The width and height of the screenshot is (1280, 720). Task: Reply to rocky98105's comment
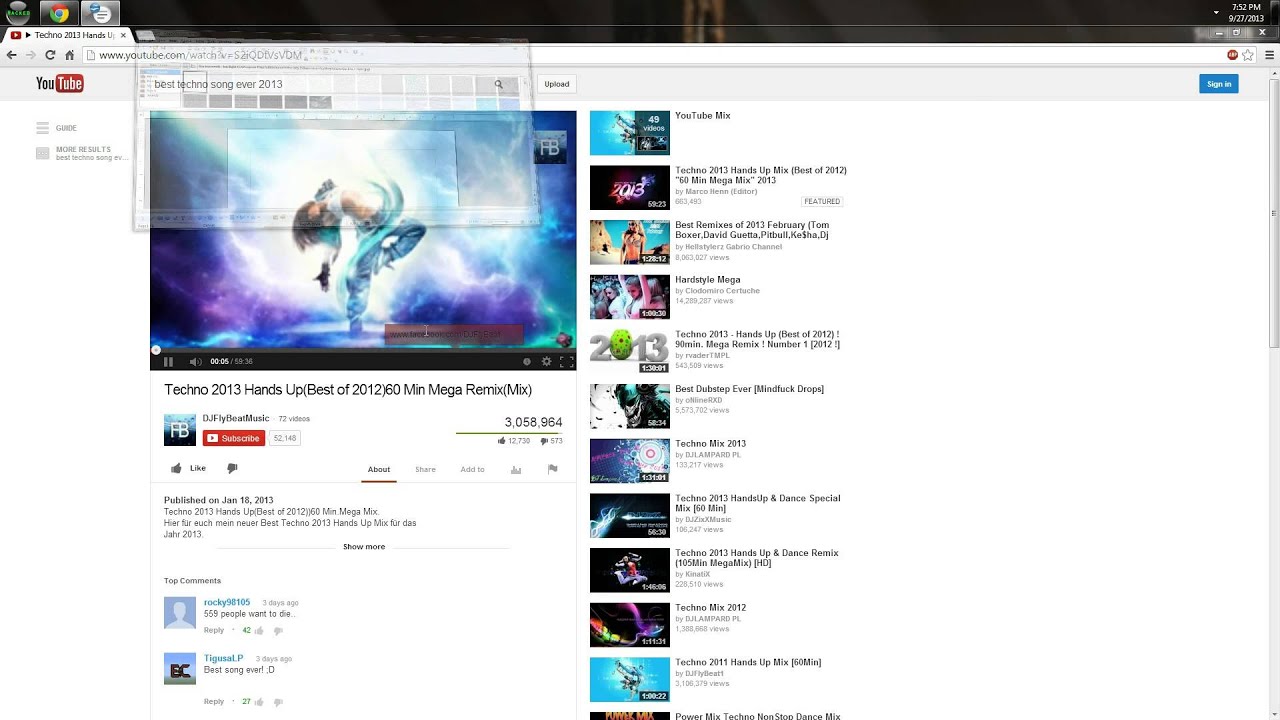tap(214, 631)
